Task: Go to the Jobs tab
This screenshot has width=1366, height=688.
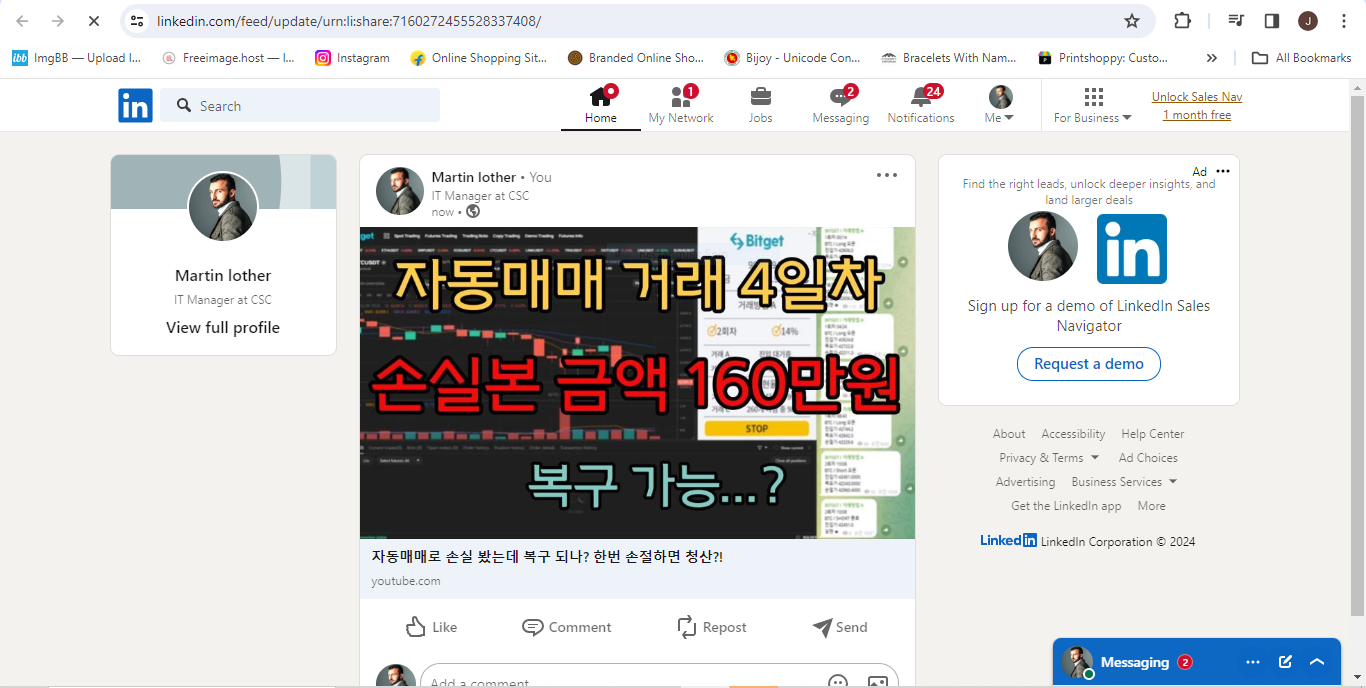Action: [x=760, y=106]
